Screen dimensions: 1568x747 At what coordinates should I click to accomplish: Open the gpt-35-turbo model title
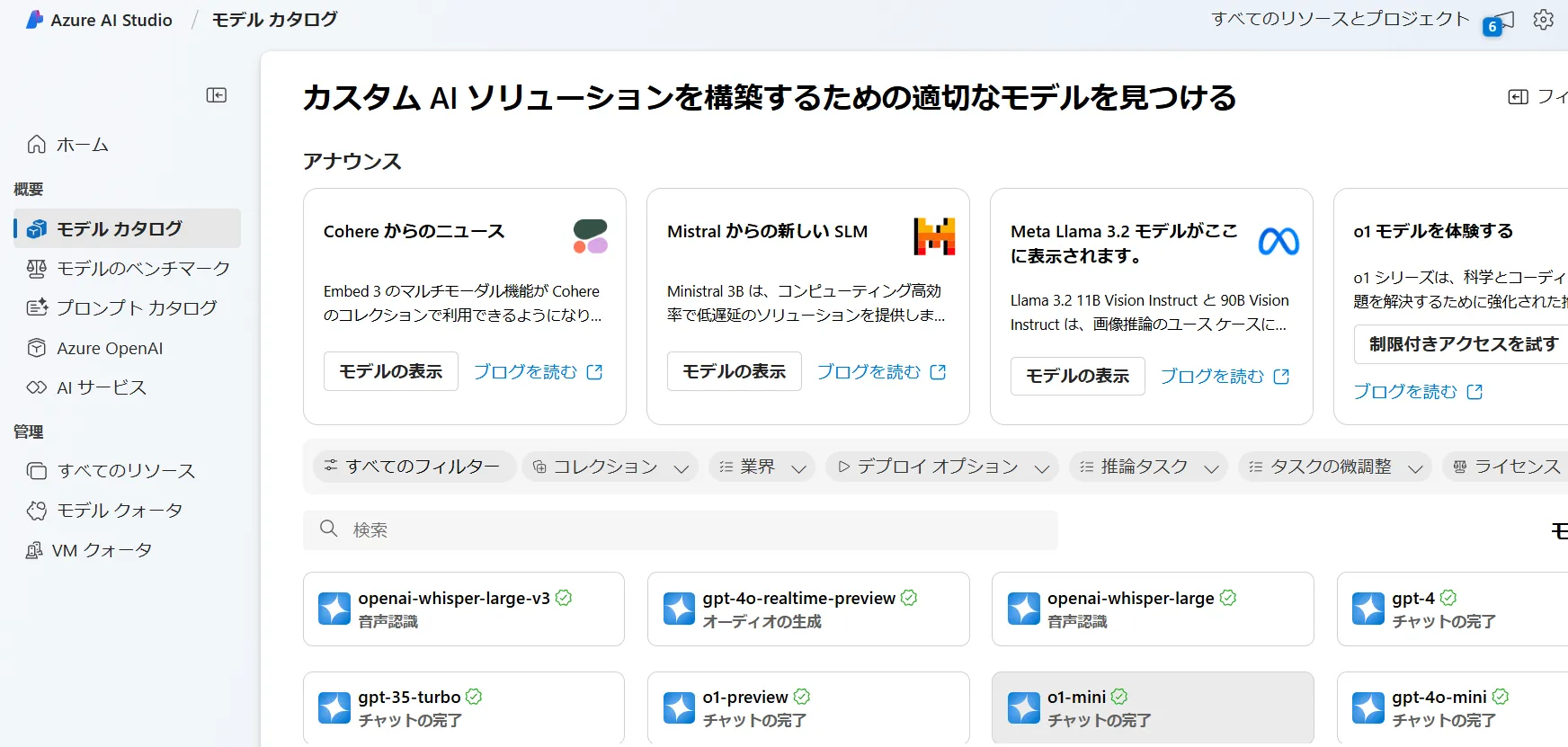click(x=409, y=697)
